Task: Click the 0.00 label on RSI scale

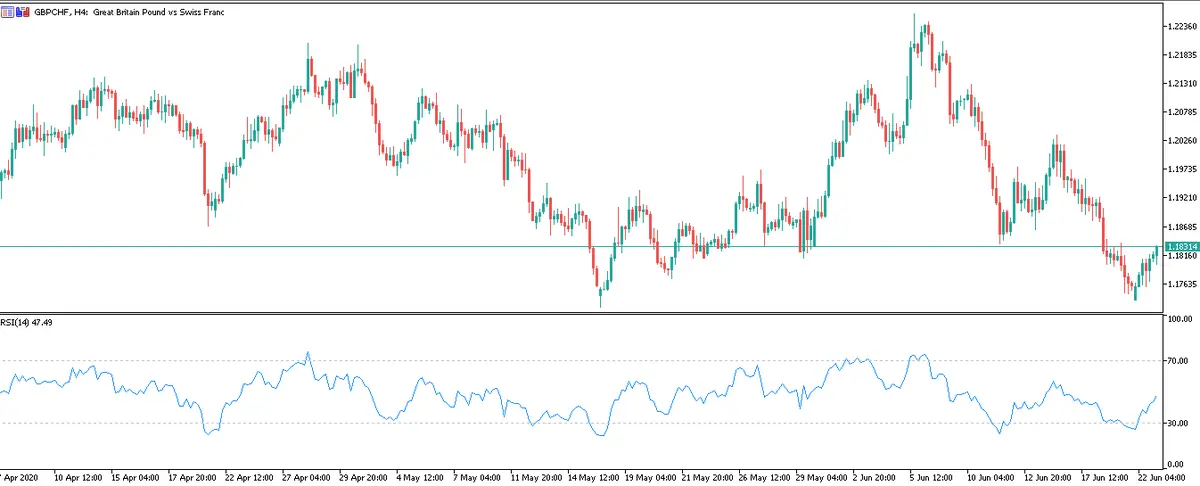Action: (1178, 465)
